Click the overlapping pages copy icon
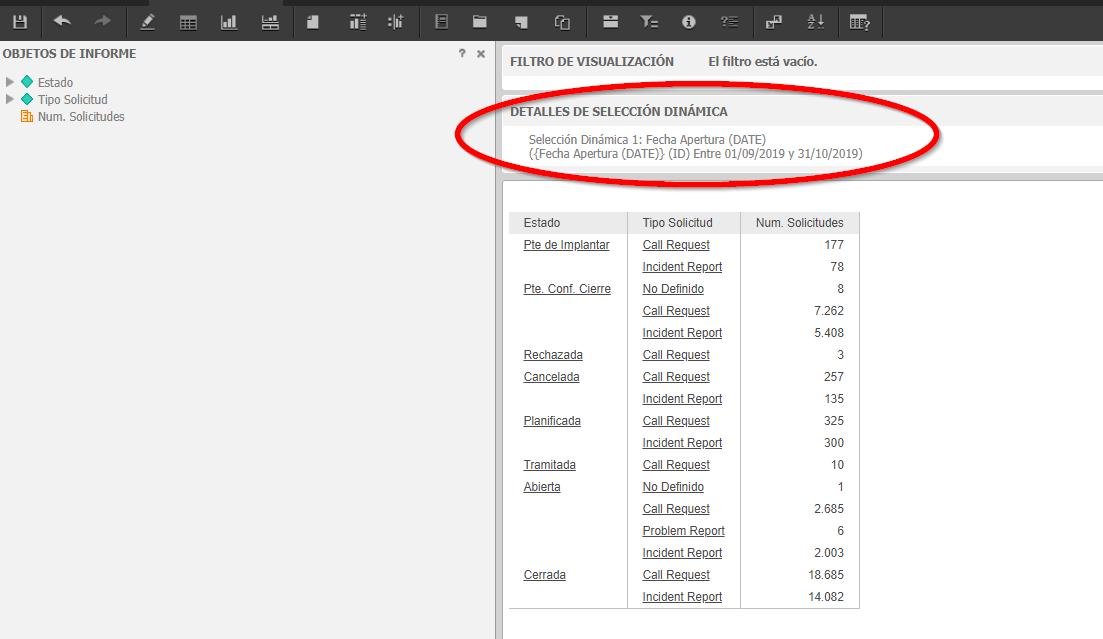 tap(562, 23)
